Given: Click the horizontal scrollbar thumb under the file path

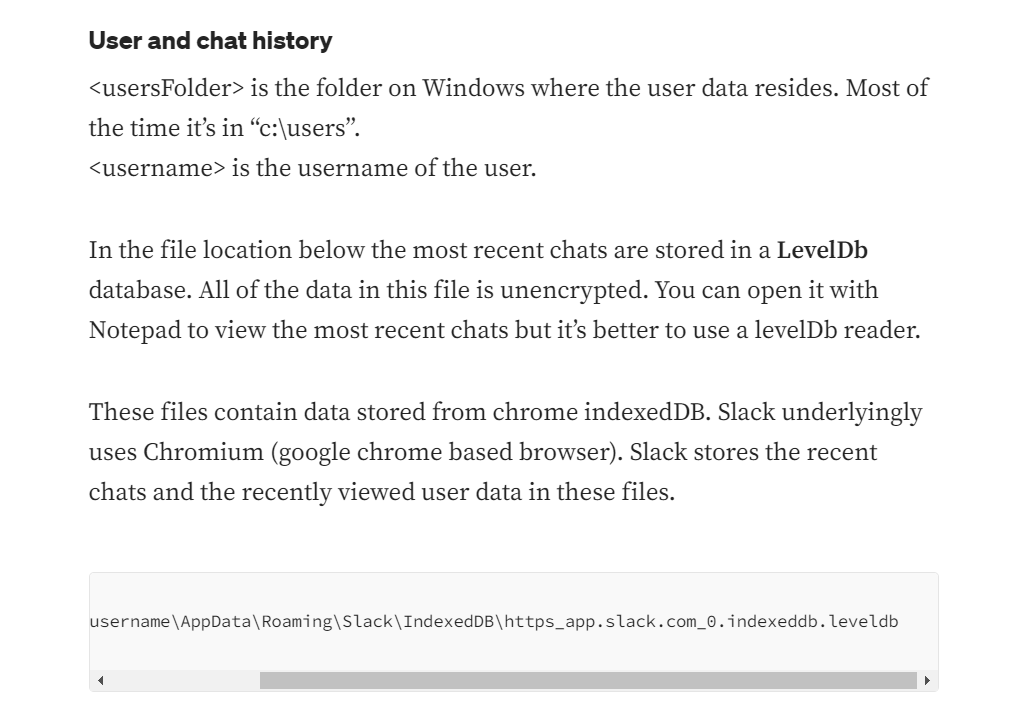Looking at the screenshot, I should (588, 680).
